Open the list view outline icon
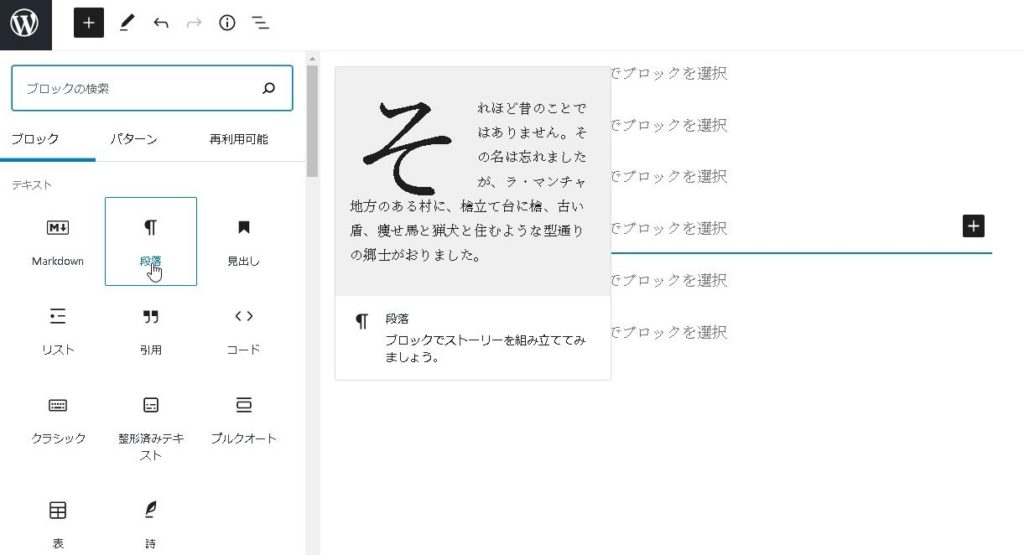The width and height of the screenshot is (1024, 555). click(260, 23)
